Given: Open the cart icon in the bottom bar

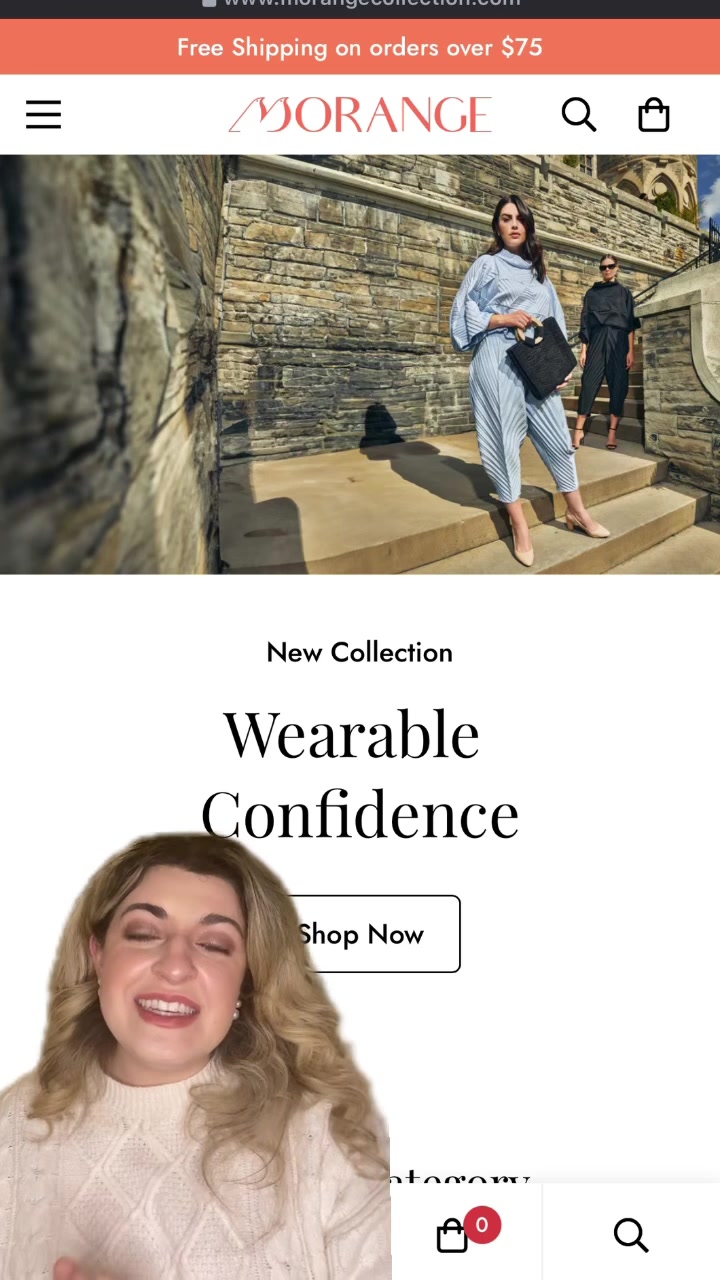Looking at the screenshot, I should tap(452, 1235).
